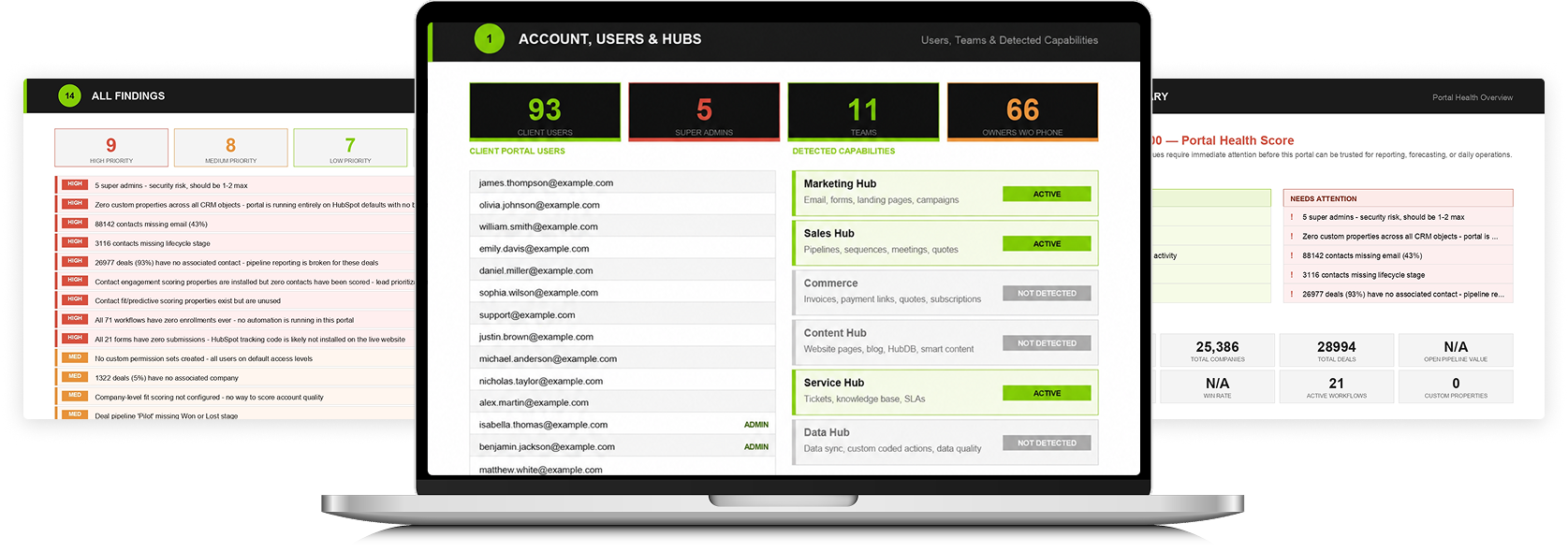The width and height of the screenshot is (1568, 552).
Task: Select the 0 Custom Properties card
Action: 1456,386
